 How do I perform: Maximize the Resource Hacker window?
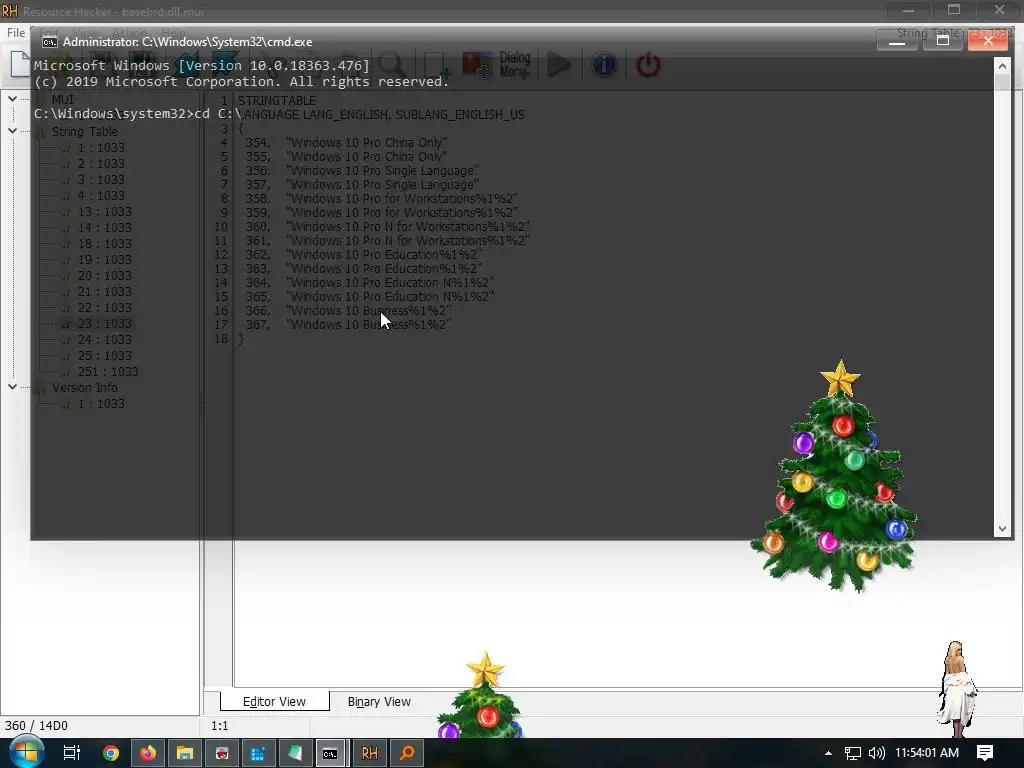click(954, 10)
